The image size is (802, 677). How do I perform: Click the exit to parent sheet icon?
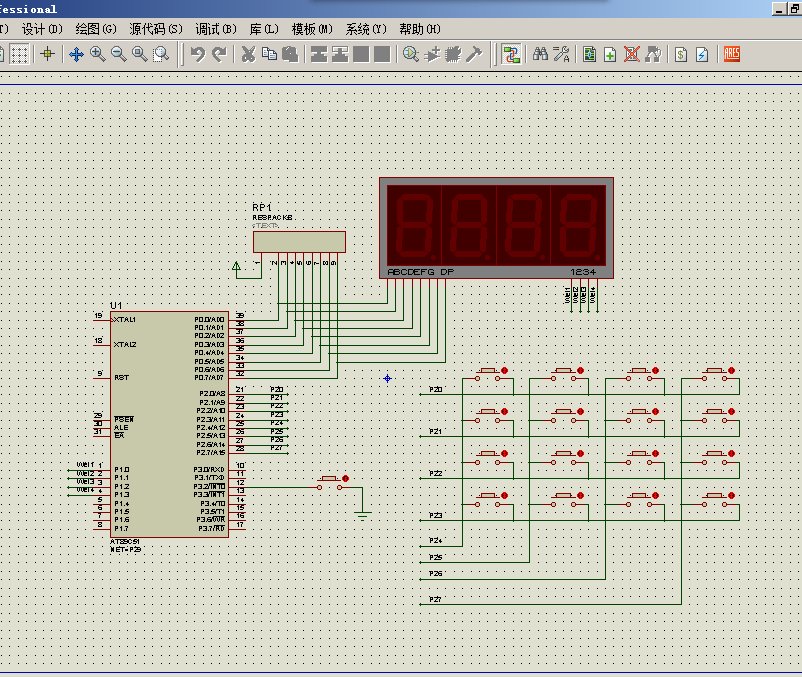(653, 54)
